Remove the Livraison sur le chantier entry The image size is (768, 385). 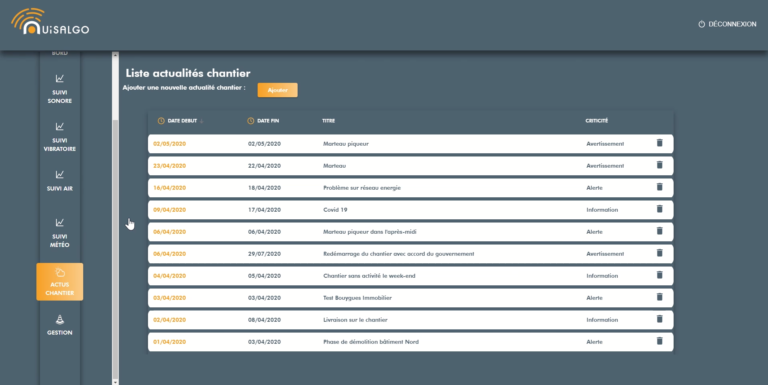coord(659,319)
